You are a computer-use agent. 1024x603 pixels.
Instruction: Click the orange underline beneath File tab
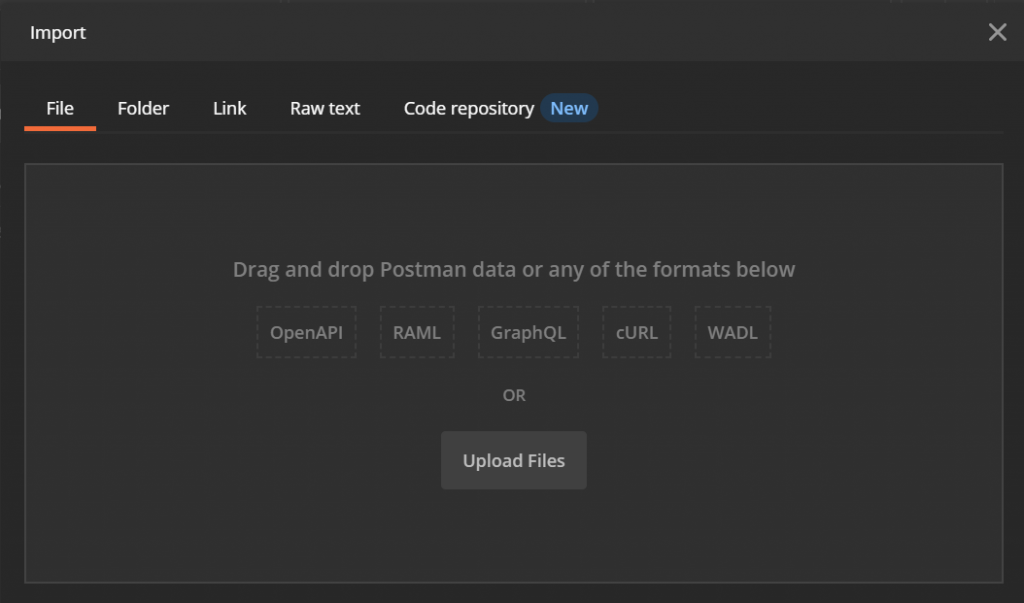pyautogui.click(x=60, y=129)
